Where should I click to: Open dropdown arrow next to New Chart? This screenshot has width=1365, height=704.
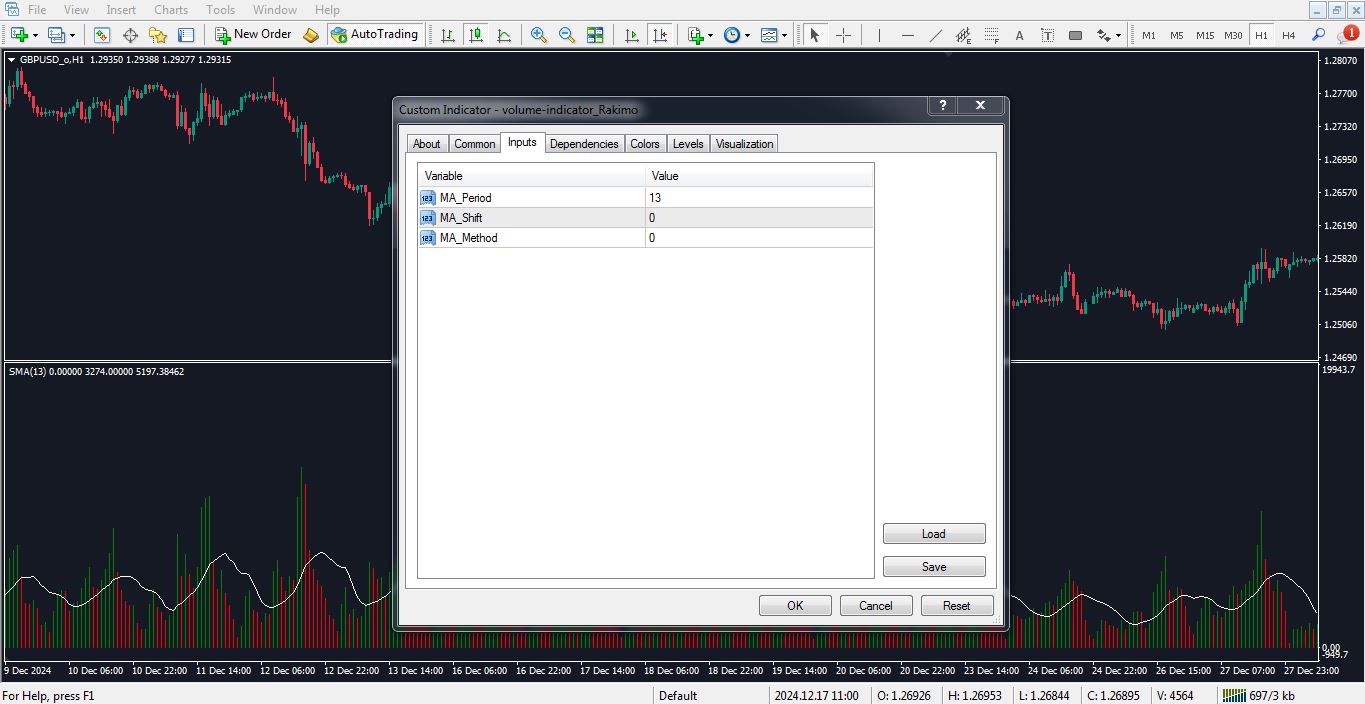35,35
